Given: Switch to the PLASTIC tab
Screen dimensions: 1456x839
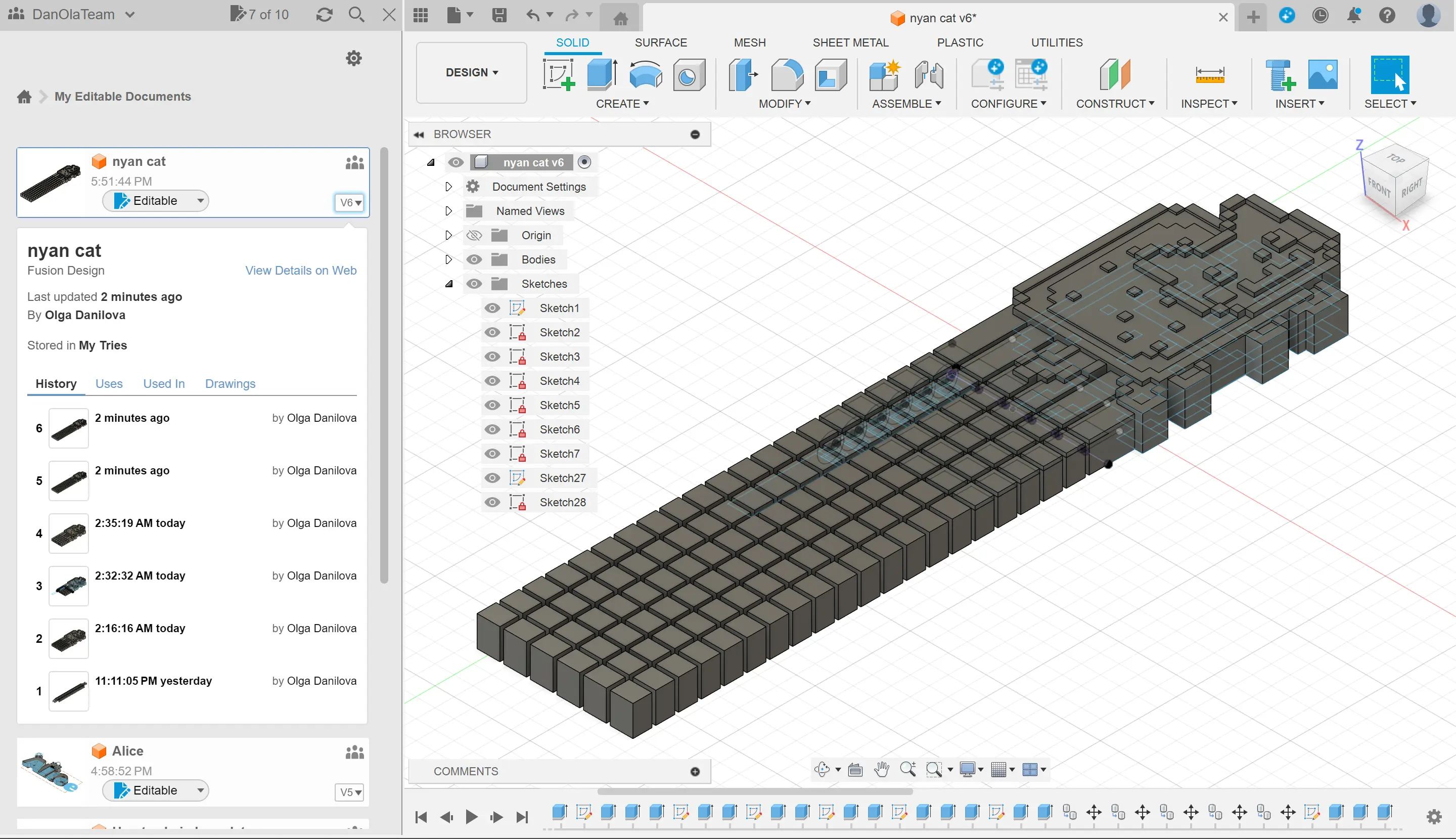Looking at the screenshot, I should point(960,42).
